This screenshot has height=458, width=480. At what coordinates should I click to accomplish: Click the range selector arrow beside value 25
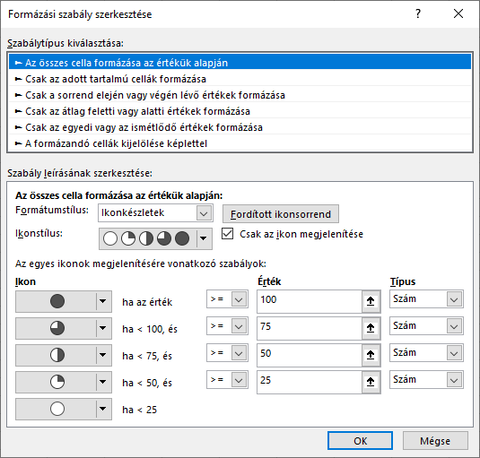click(x=371, y=382)
